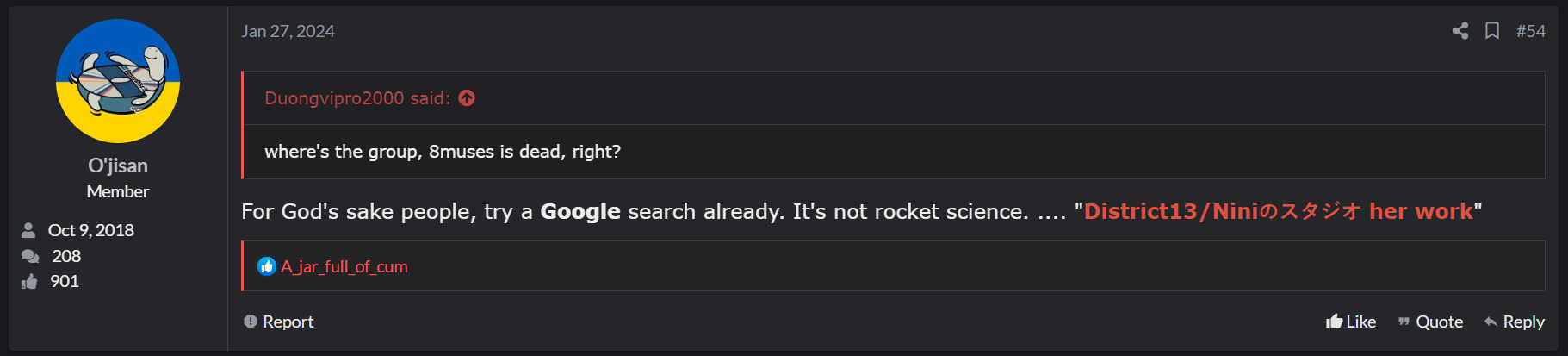The height and width of the screenshot is (356, 1568).
Task: Reply to this post
Action: [x=1514, y=322]
